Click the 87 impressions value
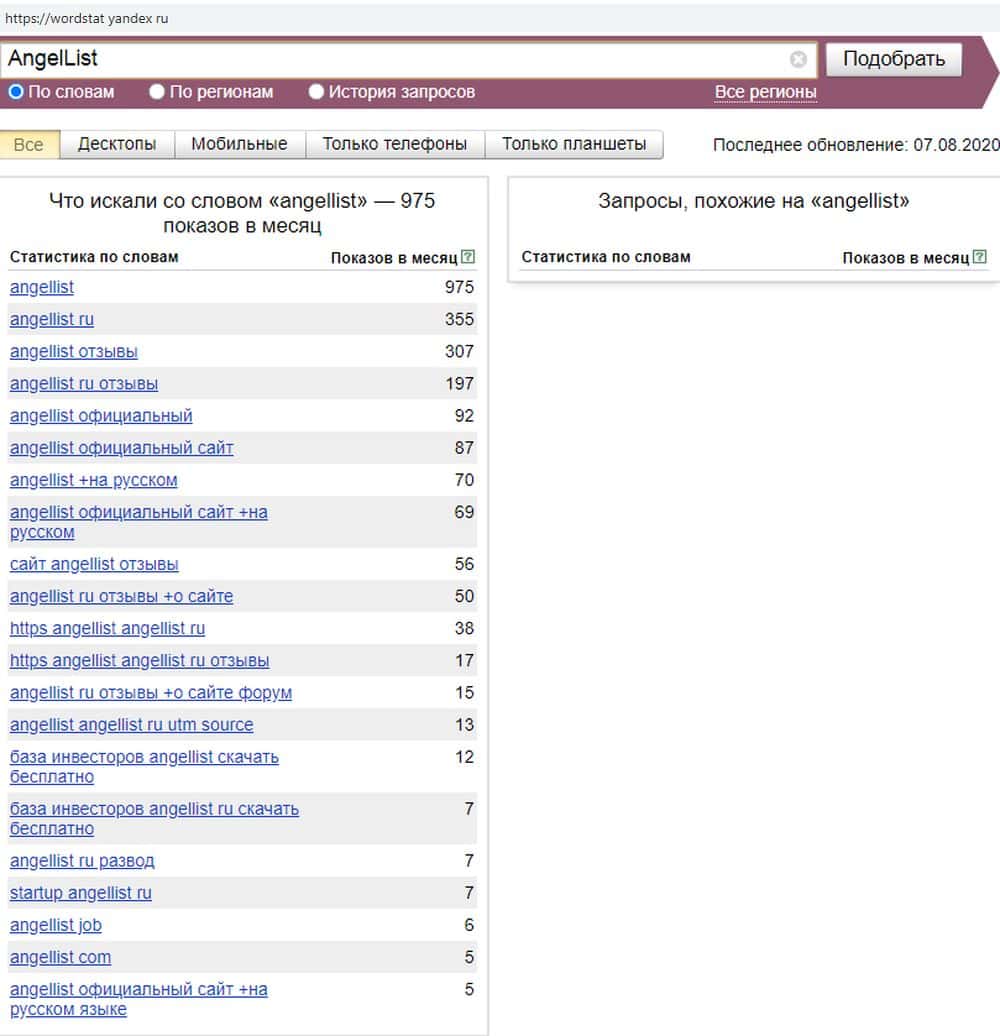 [464, 448]
